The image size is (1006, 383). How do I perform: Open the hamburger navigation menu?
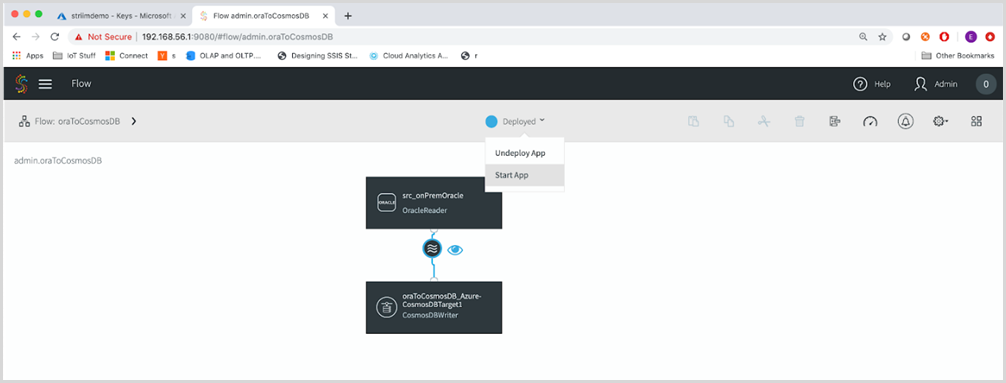[x=45, y=84]
